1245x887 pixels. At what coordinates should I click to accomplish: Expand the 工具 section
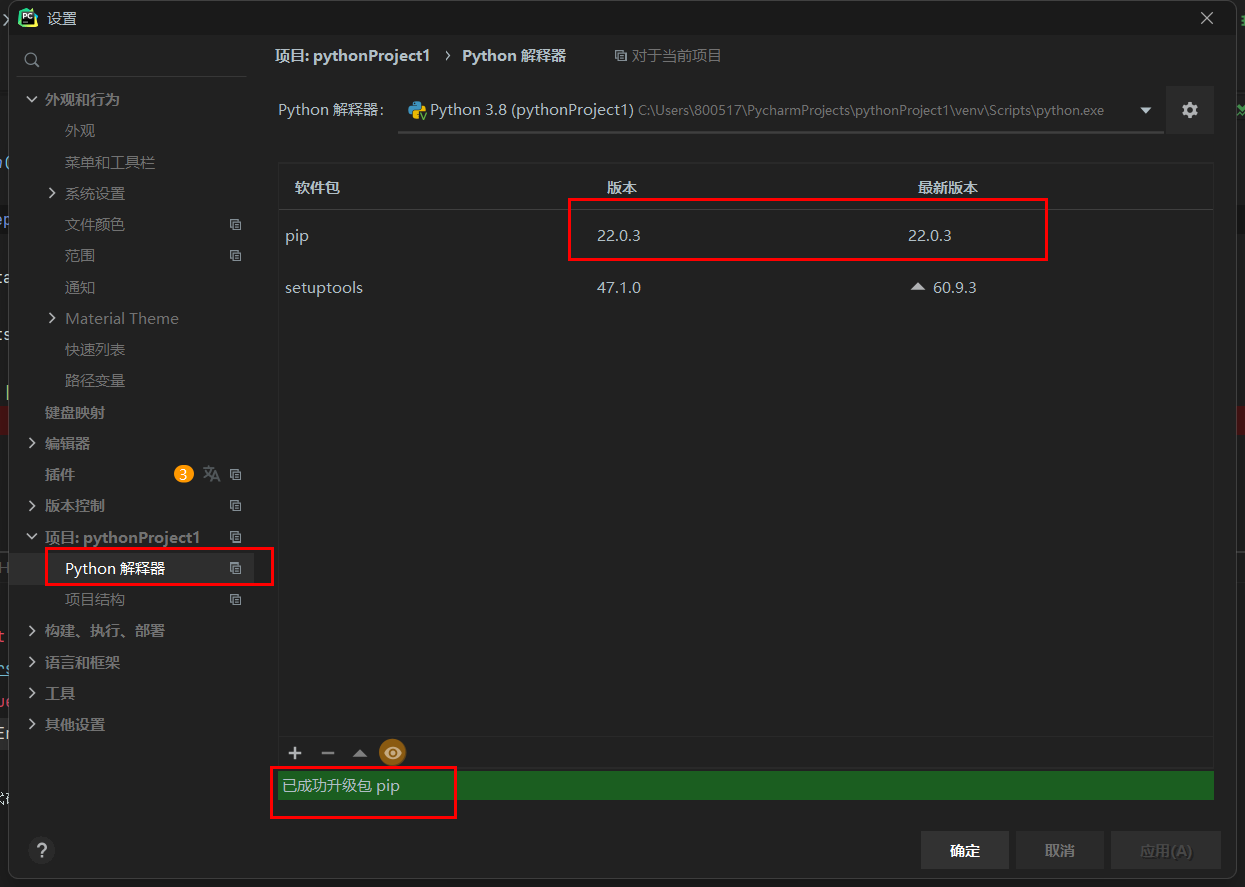(32, 693)
